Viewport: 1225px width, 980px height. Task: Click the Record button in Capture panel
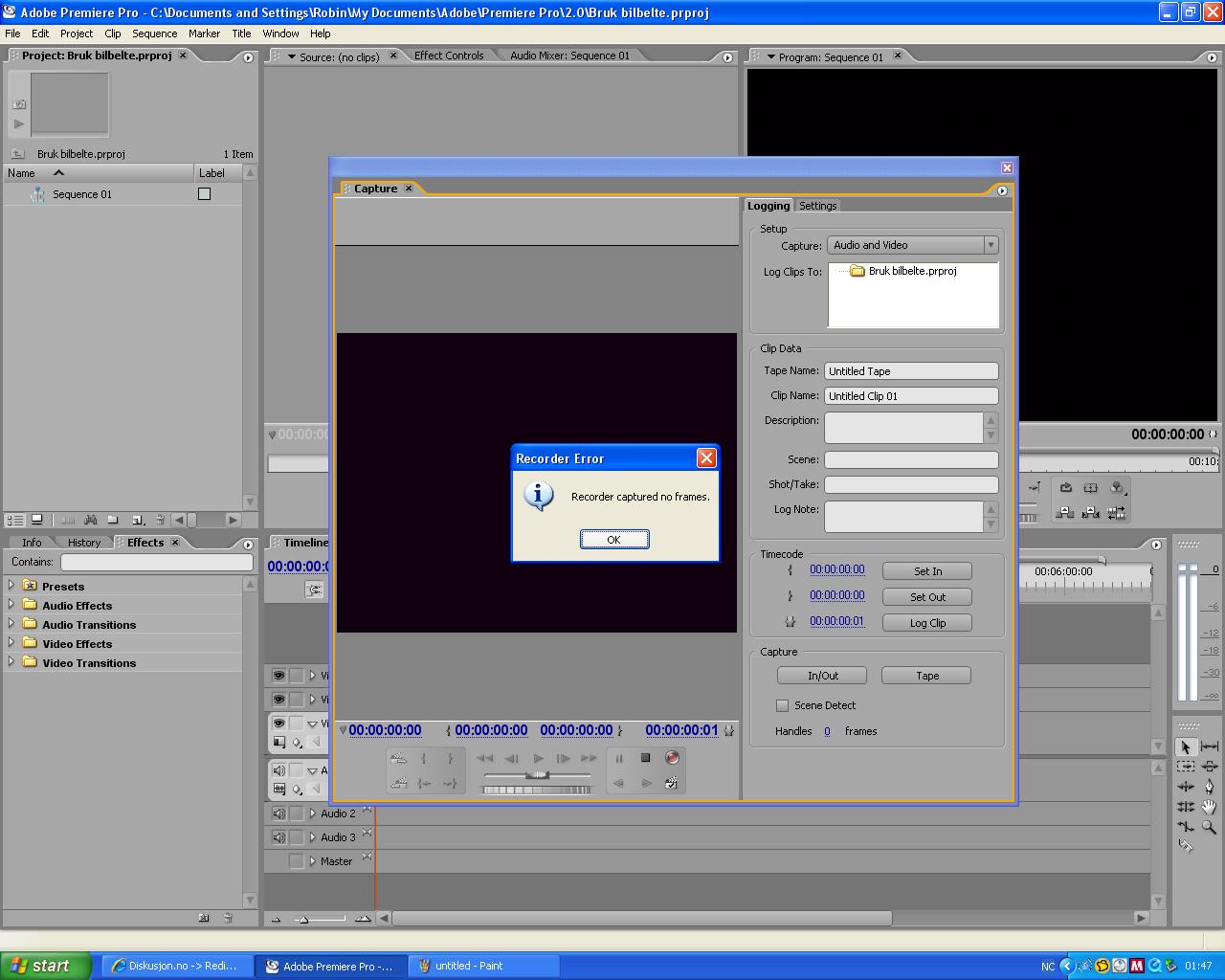coord(672,758)
